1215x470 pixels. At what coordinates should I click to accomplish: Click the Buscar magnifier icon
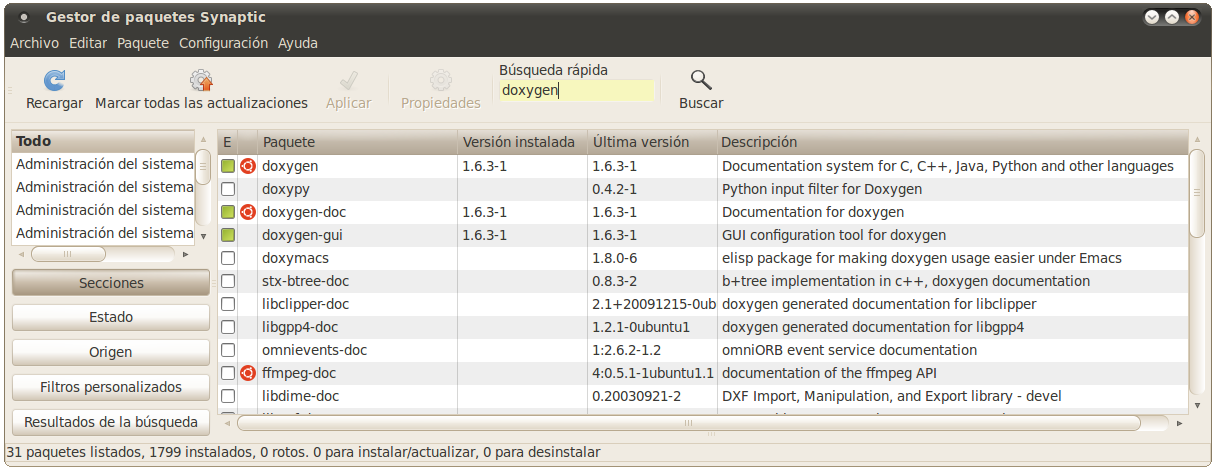pyautogui.click(x=701, y=80)
